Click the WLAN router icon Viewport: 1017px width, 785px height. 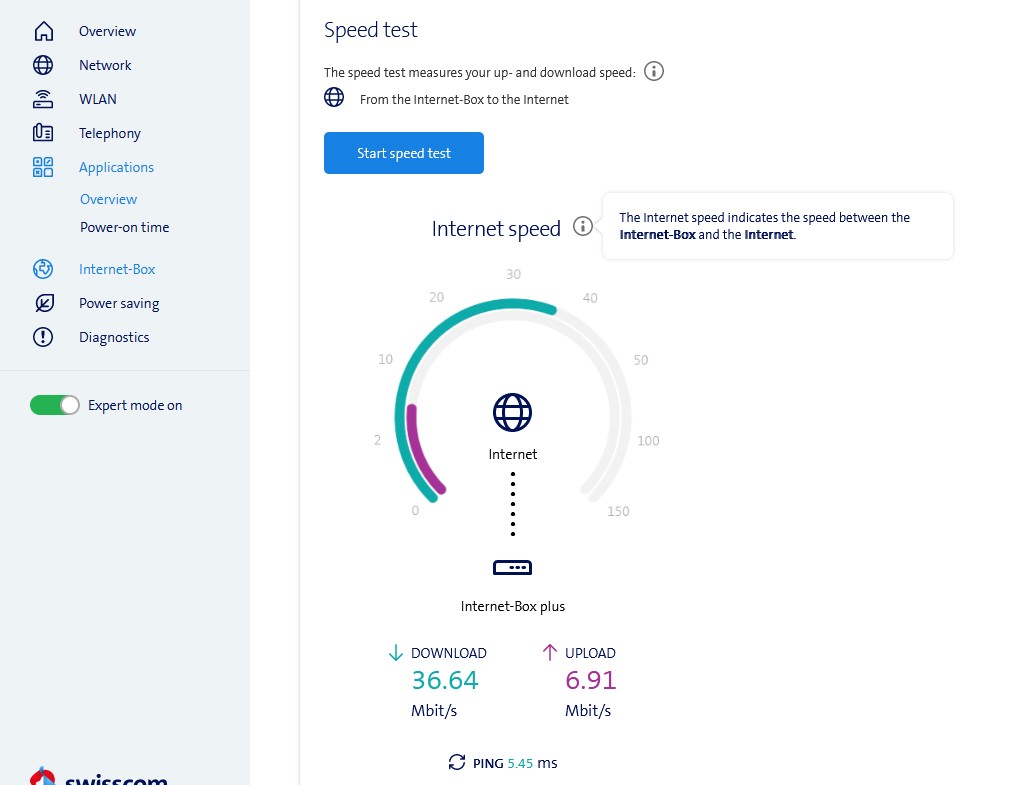coord(43,99)
